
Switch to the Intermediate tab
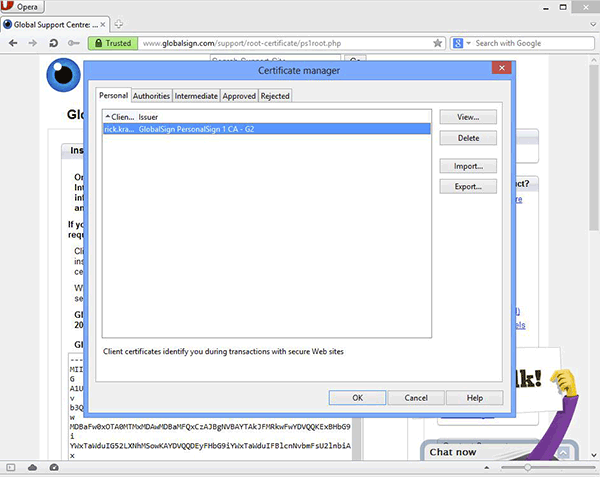tap(196, 96)
